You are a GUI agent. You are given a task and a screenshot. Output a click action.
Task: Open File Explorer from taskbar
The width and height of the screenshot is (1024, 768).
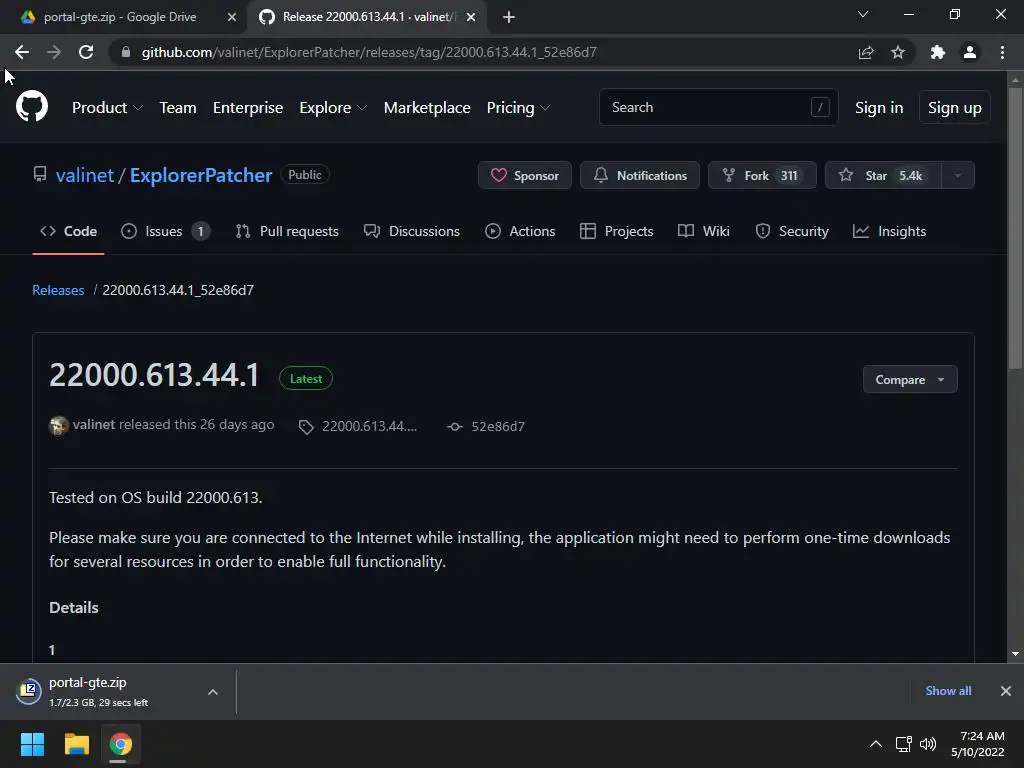pos(76,744)
